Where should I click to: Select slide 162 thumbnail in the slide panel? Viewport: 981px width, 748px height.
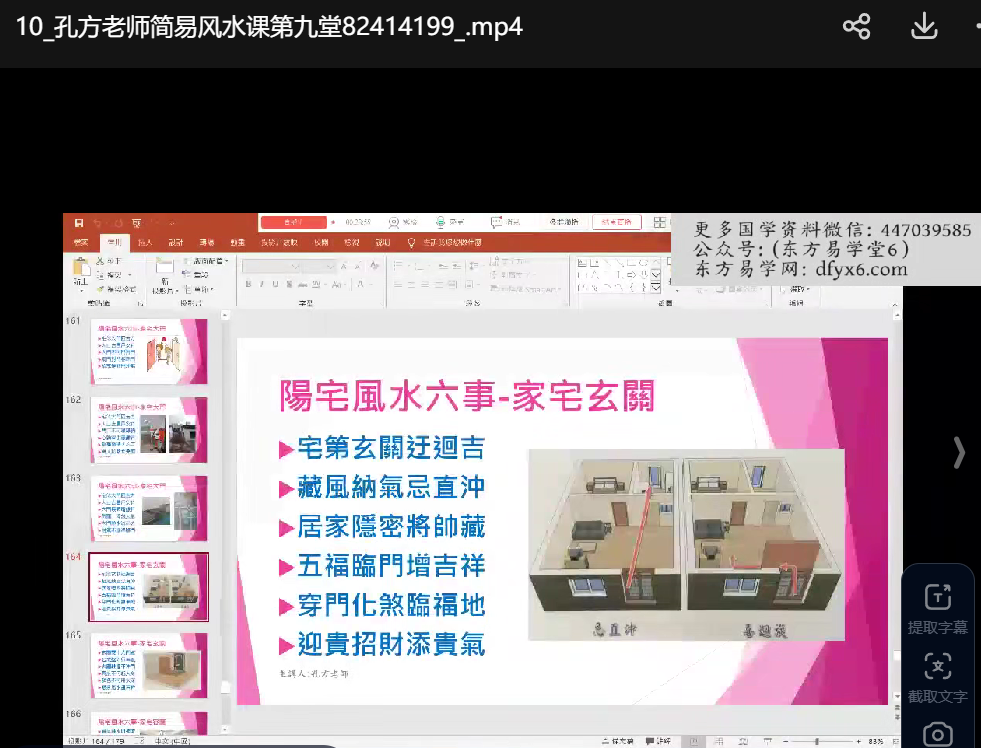149,429
